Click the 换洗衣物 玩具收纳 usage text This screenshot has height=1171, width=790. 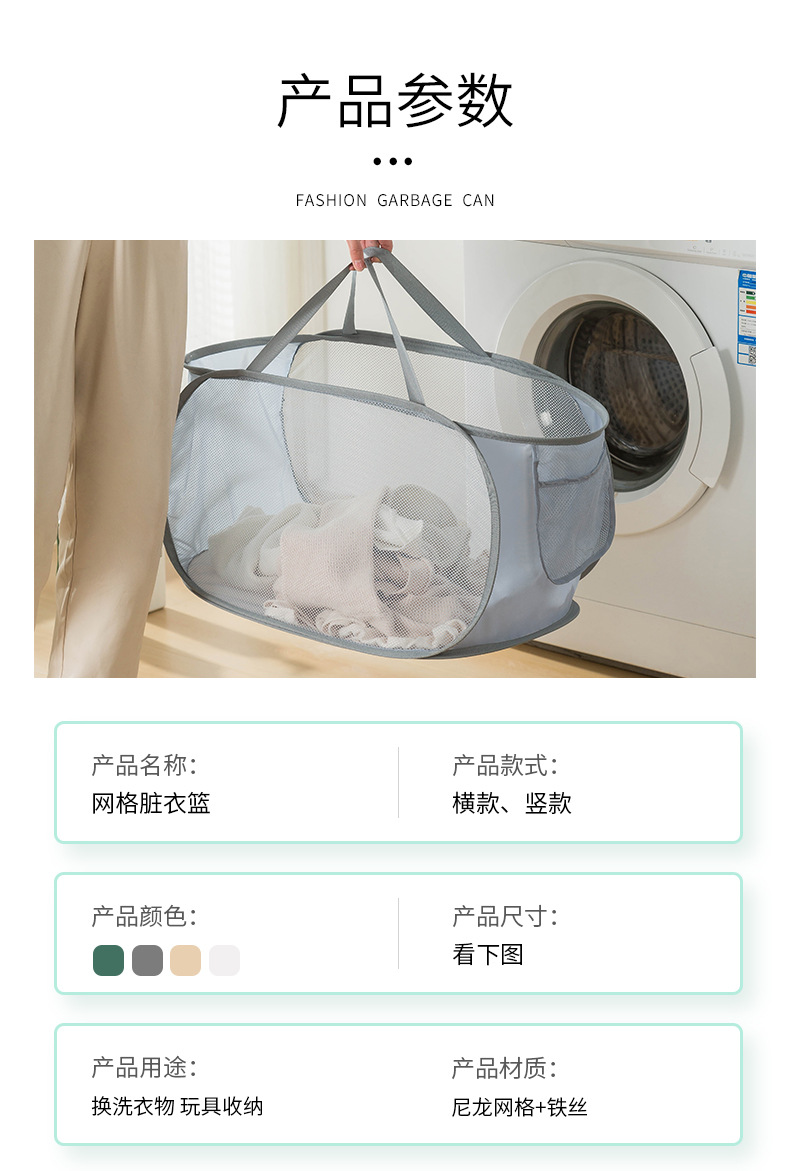coord(178,1106)
